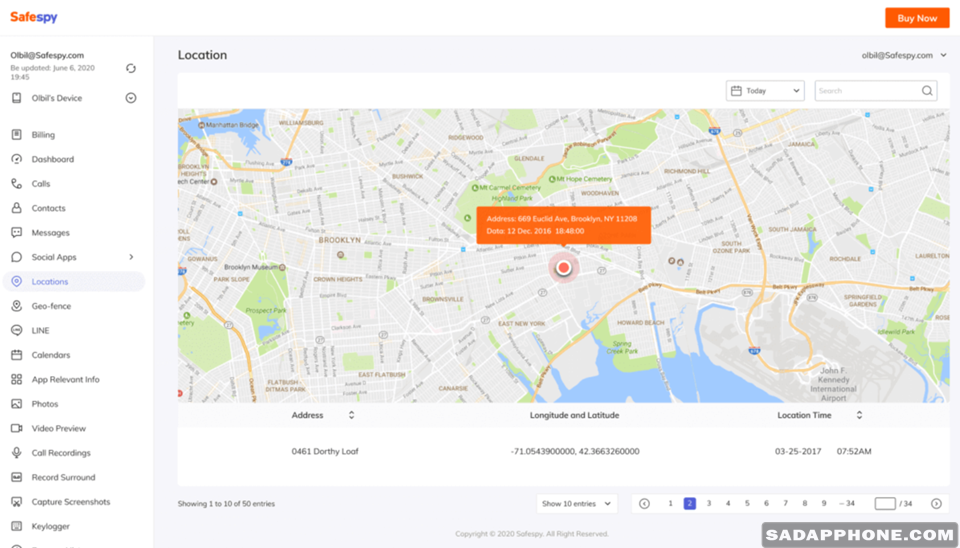Sort by the Address column arrows

tap(351, 415)
